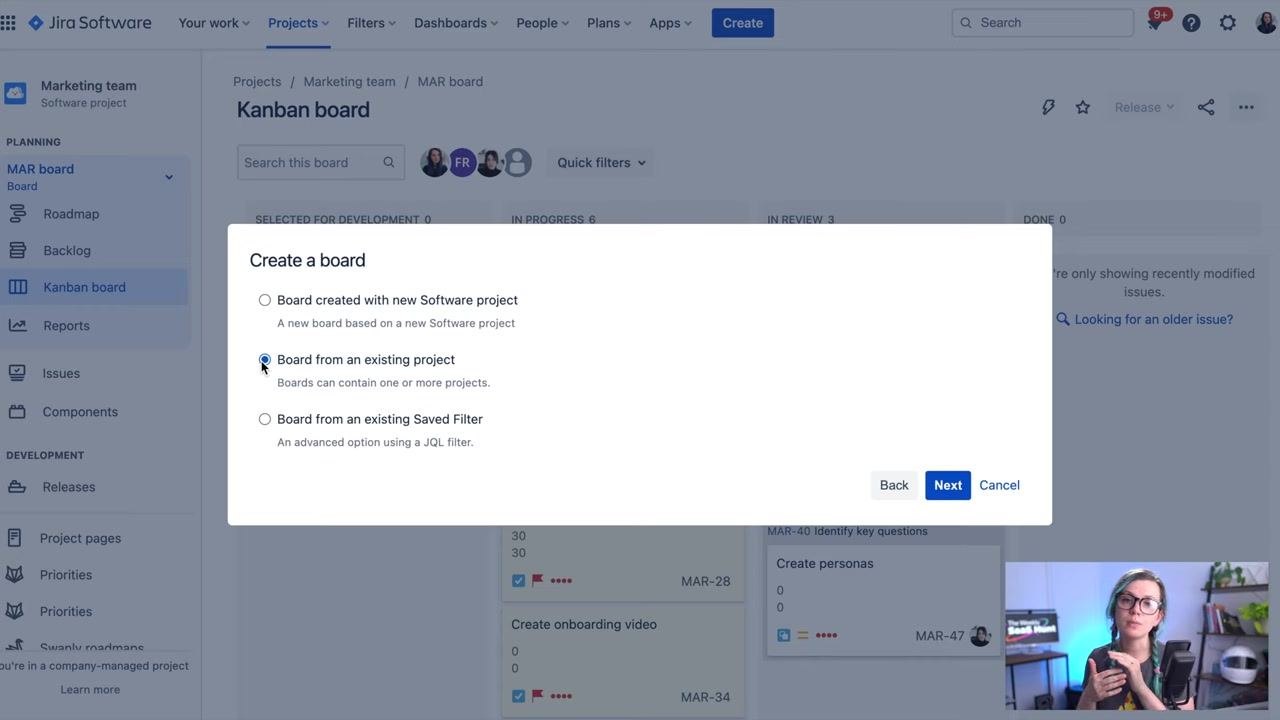Click the Components sidebar icon

[x=17, y=412]
